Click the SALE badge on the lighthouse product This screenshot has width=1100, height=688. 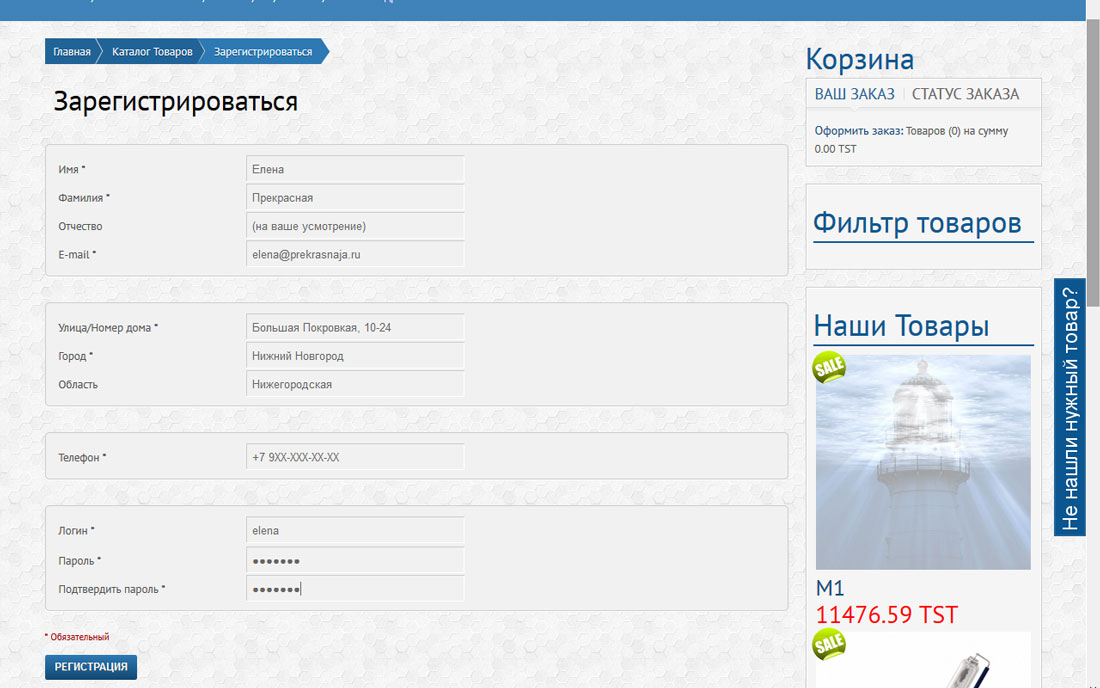click(829, 367)
